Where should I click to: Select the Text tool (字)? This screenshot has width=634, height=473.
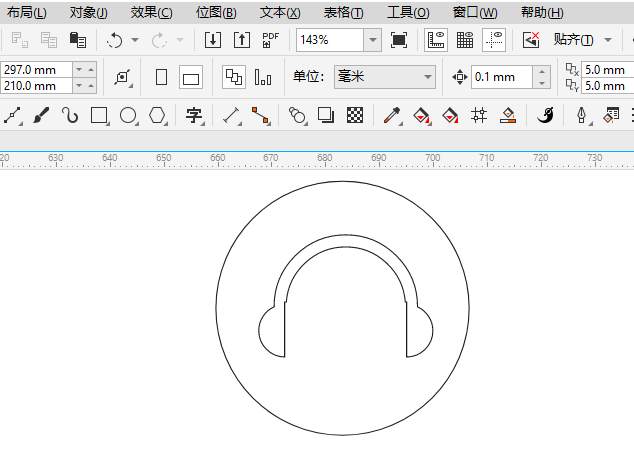point(194,115)
